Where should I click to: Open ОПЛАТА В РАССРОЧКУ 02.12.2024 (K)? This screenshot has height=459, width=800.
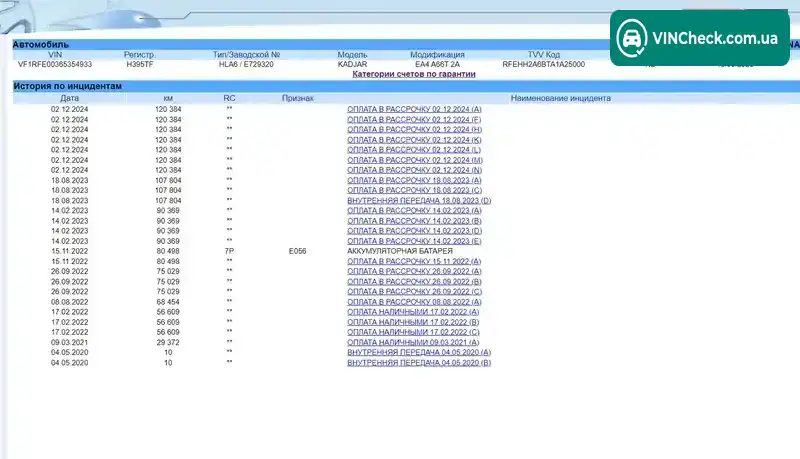point(414,140)
